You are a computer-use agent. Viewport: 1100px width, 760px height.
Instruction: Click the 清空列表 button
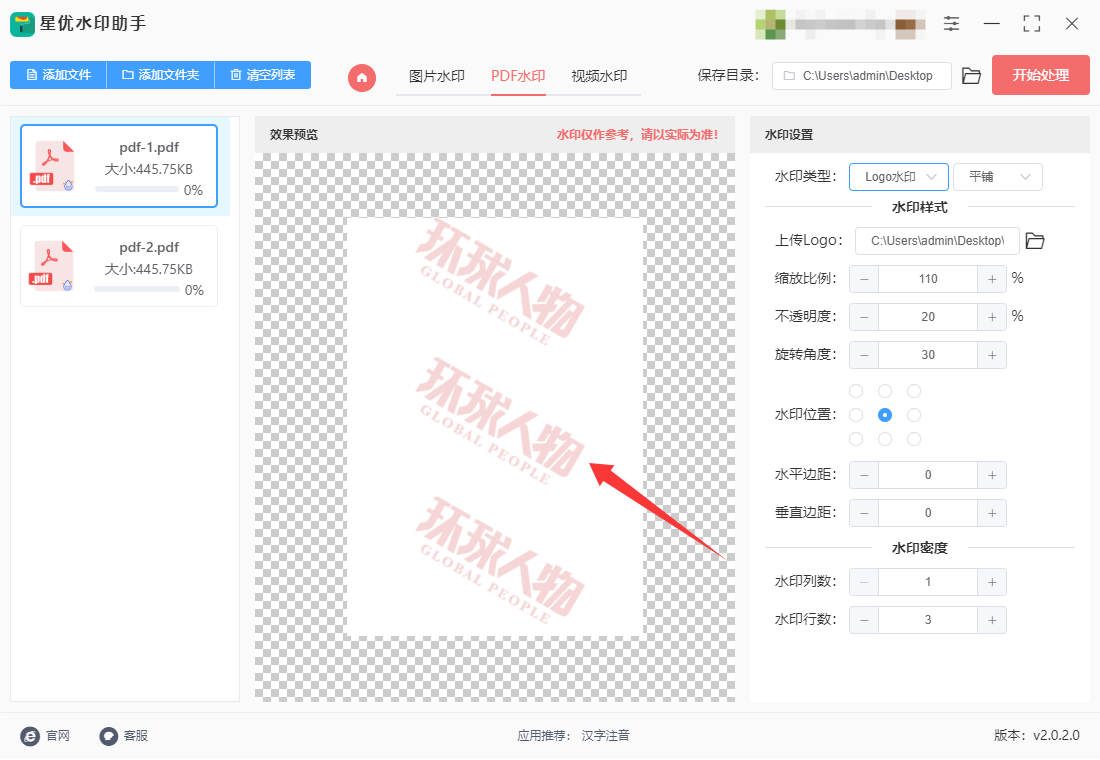(262, 74)
